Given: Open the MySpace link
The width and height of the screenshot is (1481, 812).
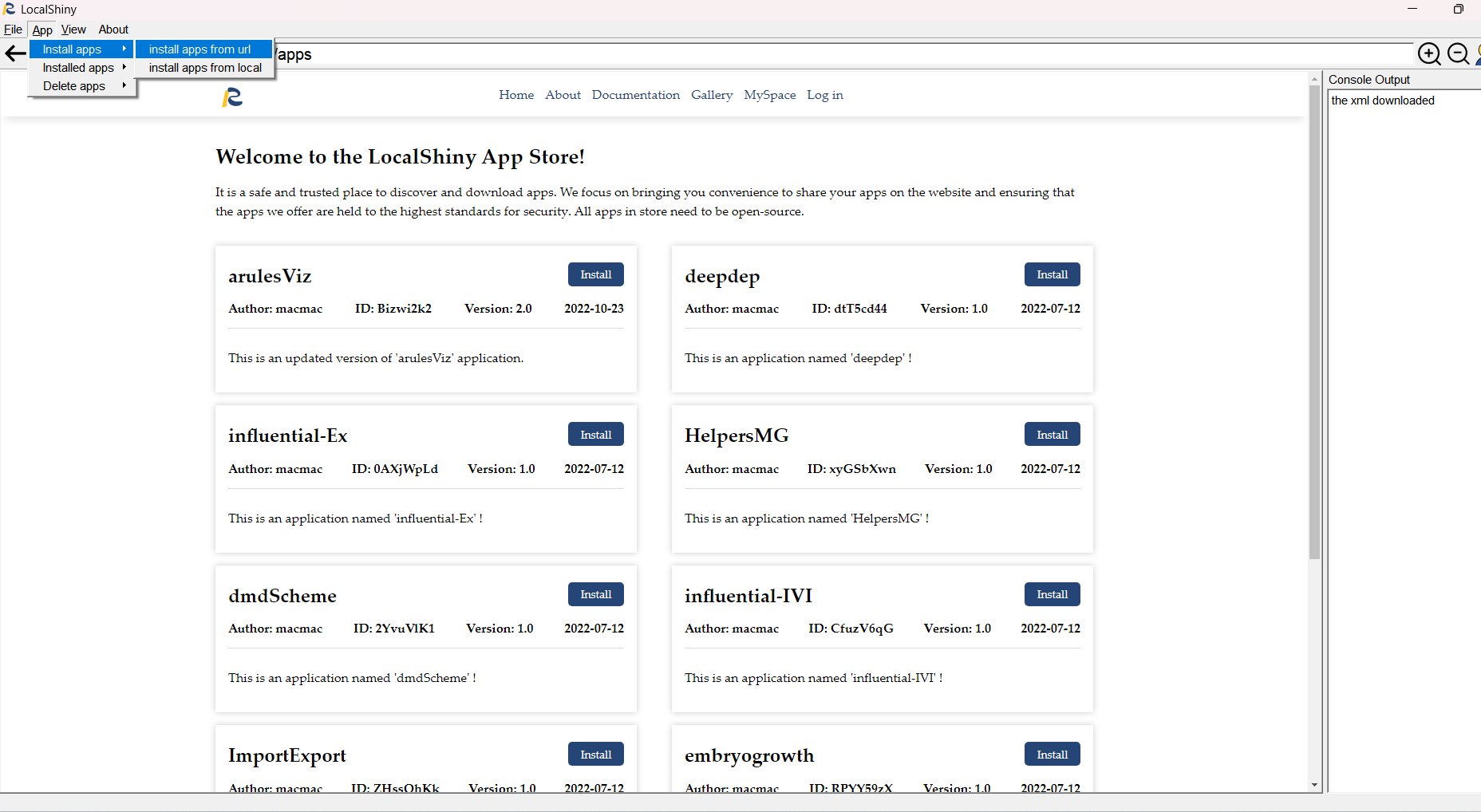Looking at the screenshot, I should pos(769,95).
